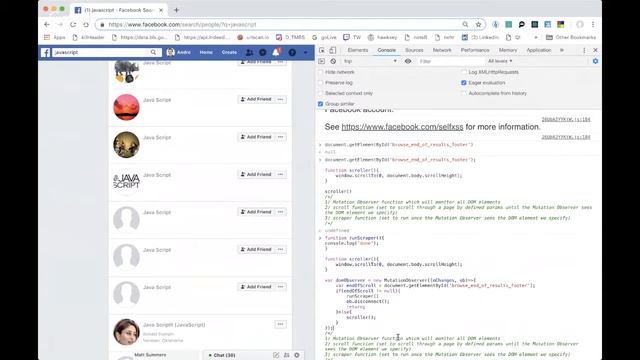
Task: Open the Other Bookmarks folder
Action: [571, 37]
